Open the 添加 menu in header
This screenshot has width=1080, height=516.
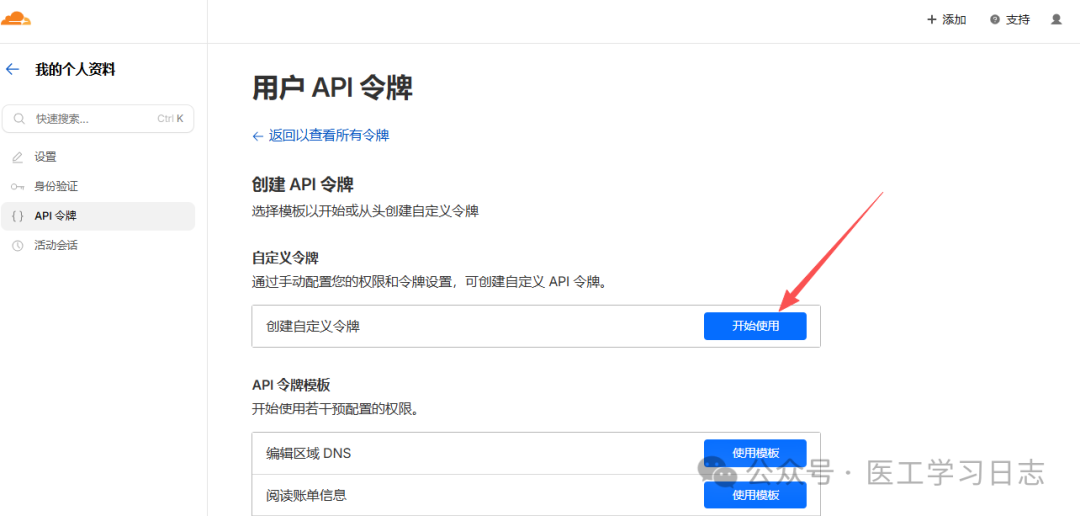[946, 20]
